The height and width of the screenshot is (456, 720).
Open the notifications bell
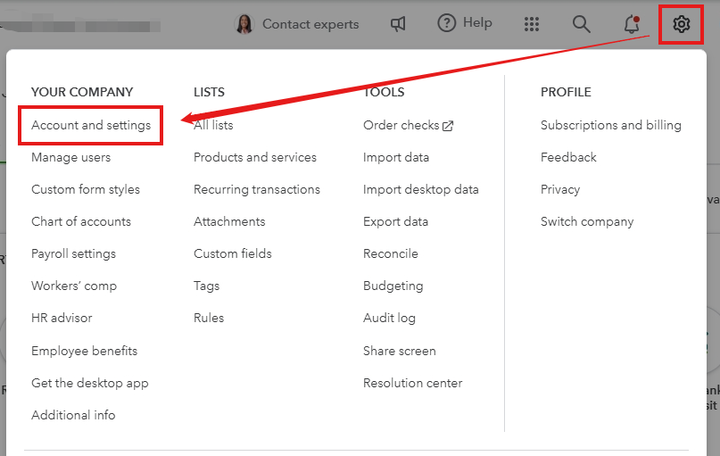[x=631, y=24]
